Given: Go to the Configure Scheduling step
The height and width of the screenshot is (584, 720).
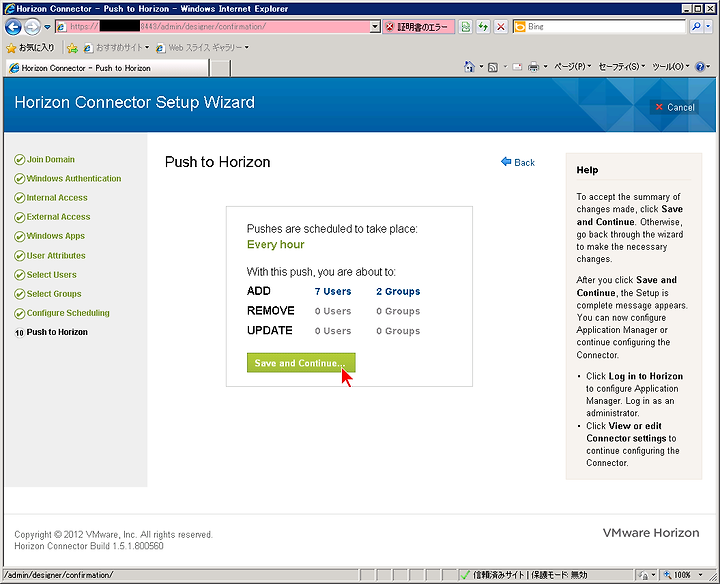Looking at the screenshot, I should [x=68, y=313].
